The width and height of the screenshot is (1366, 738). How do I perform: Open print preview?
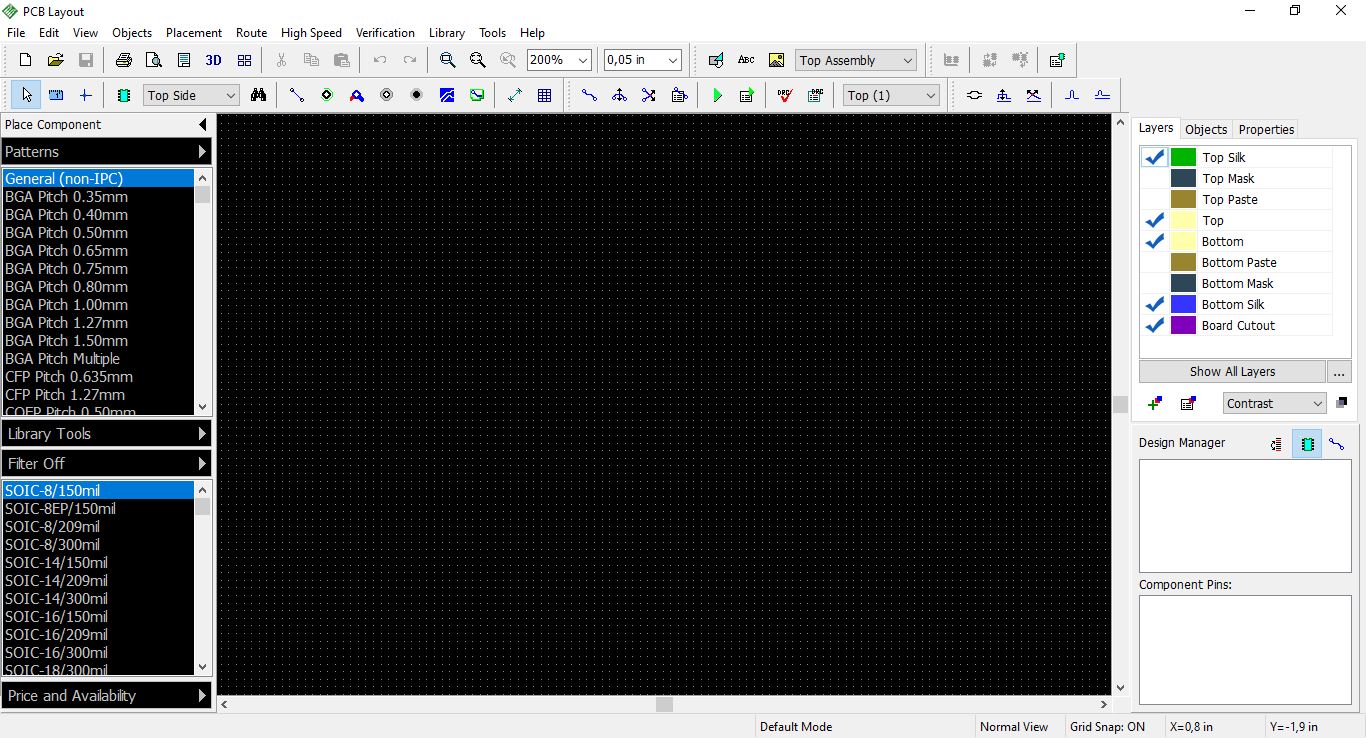click(x=153, y=60)
